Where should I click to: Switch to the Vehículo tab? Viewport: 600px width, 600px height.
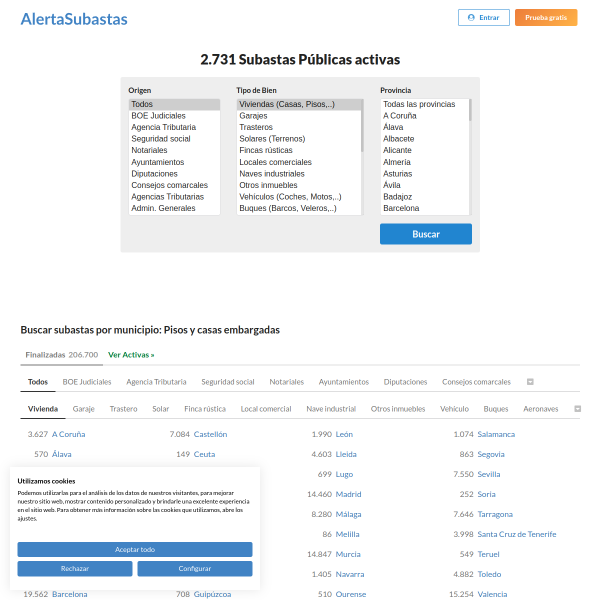pos(454,409)
